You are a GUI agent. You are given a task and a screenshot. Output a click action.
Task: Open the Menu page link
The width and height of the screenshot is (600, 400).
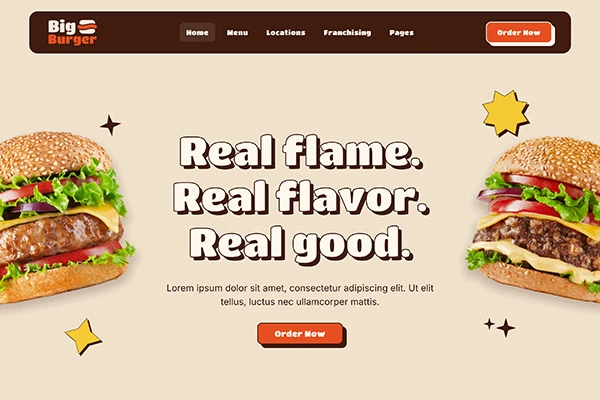[x=237, y=33]
